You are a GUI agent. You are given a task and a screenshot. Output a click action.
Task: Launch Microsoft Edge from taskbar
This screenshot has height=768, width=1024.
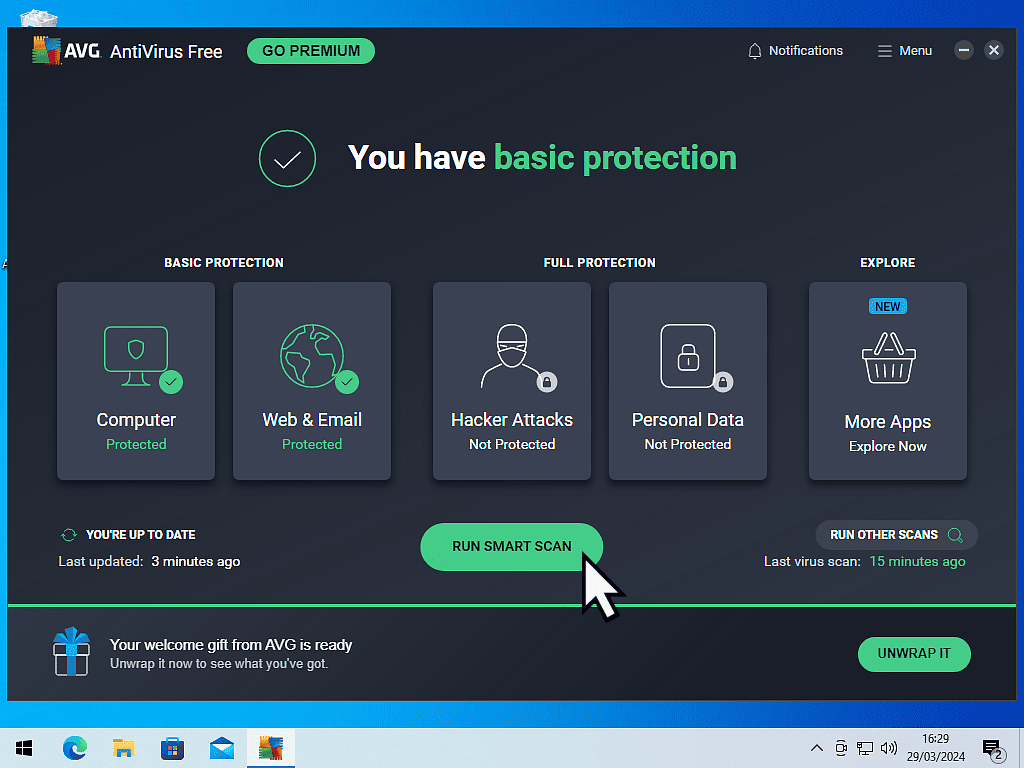click(x=74, y=748)
